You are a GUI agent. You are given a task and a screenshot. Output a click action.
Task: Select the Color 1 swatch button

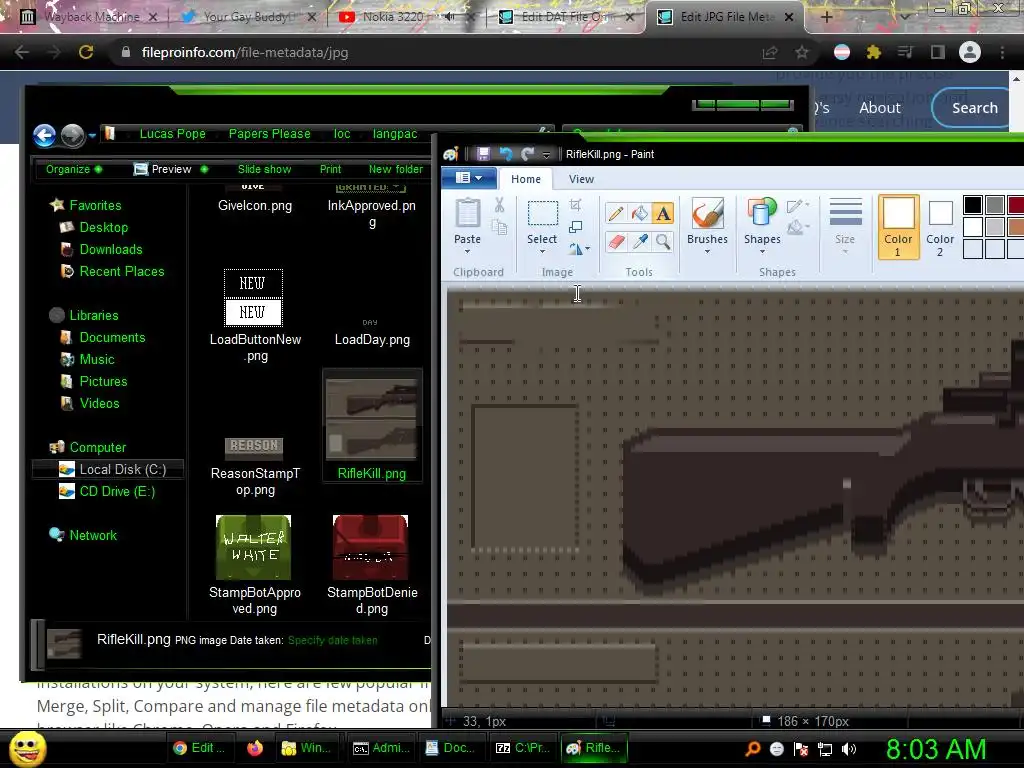click(x=899, y=227)
